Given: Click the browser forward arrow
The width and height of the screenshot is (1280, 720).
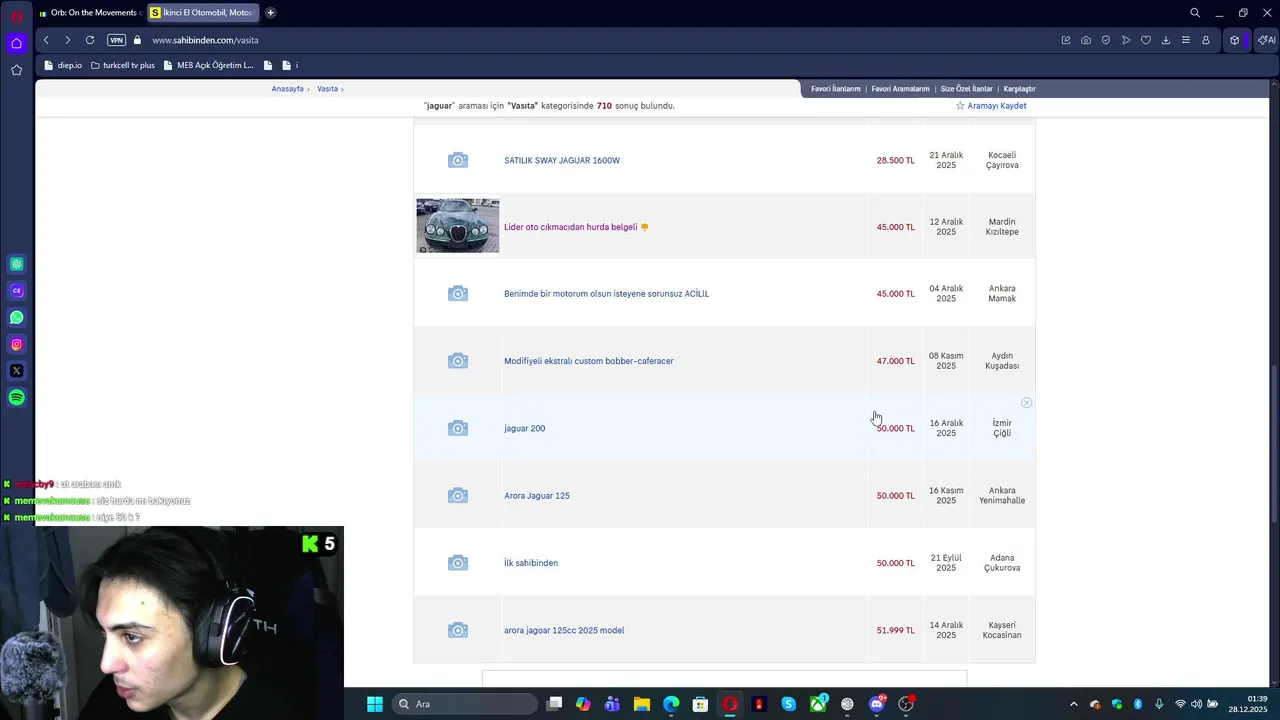Looking at the screenshot, I should tap(67, 40).
